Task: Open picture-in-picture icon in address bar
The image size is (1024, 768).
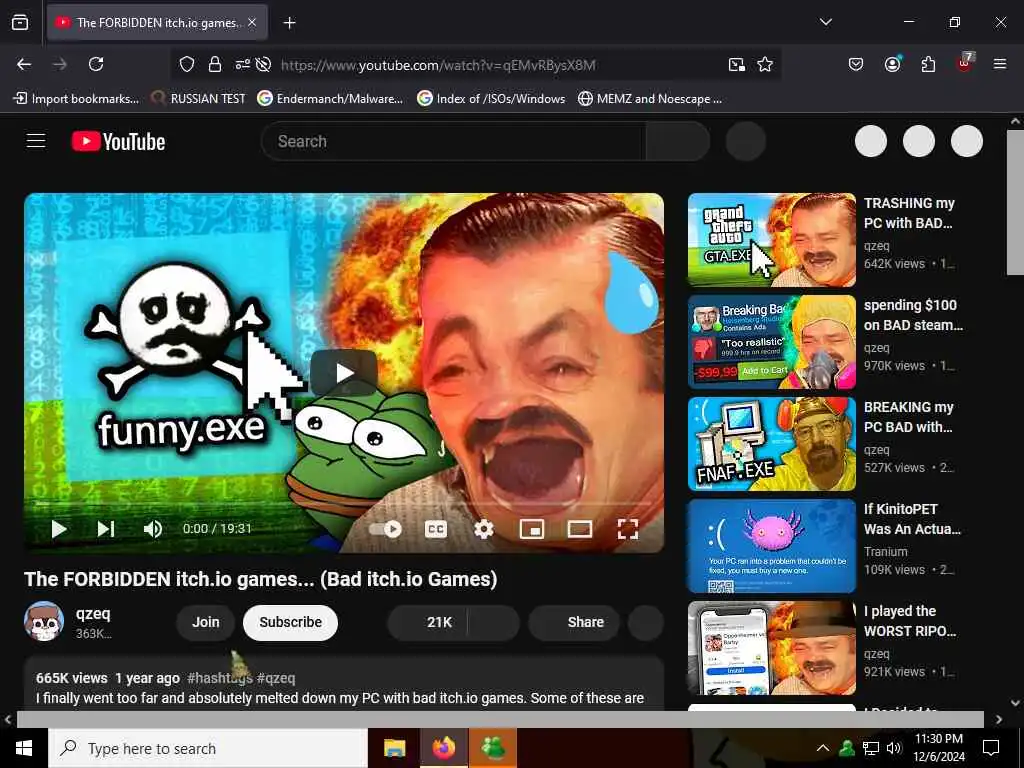Action: coord(737,64)
